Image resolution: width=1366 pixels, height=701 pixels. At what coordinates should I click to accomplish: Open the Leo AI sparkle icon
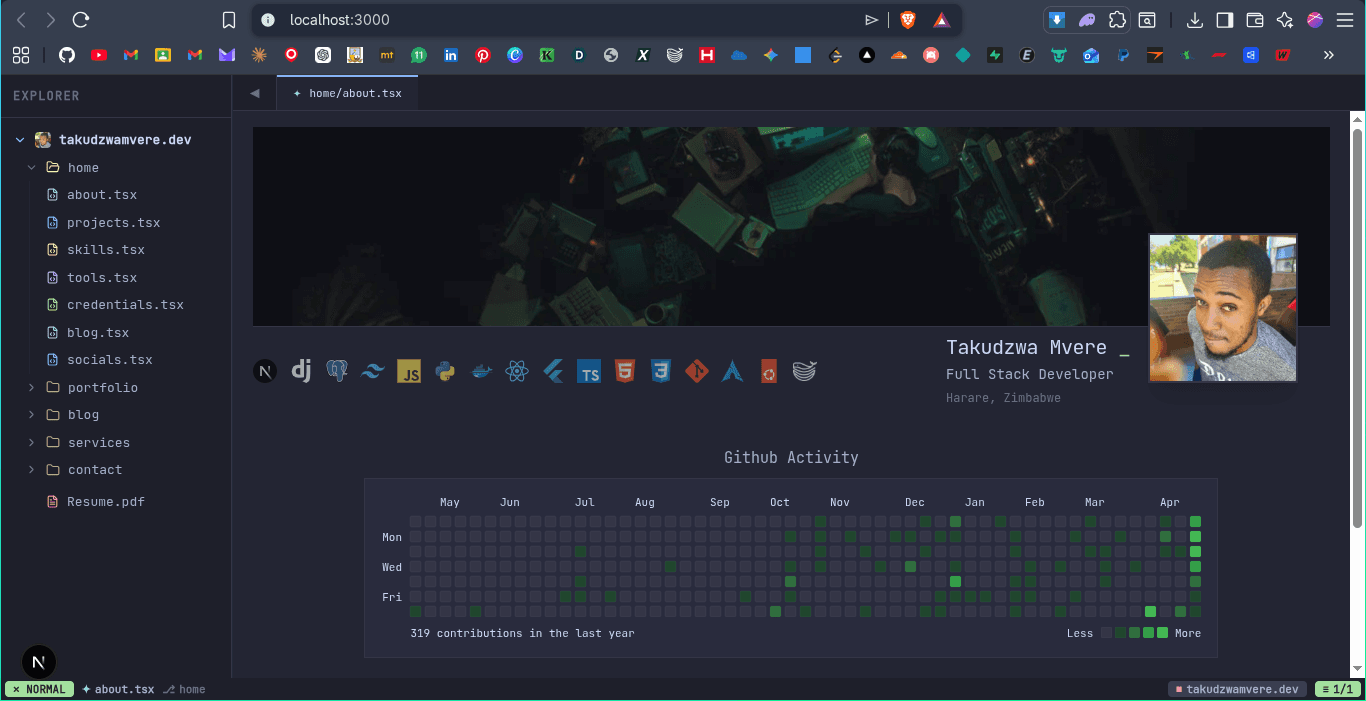pos(1285,20)
